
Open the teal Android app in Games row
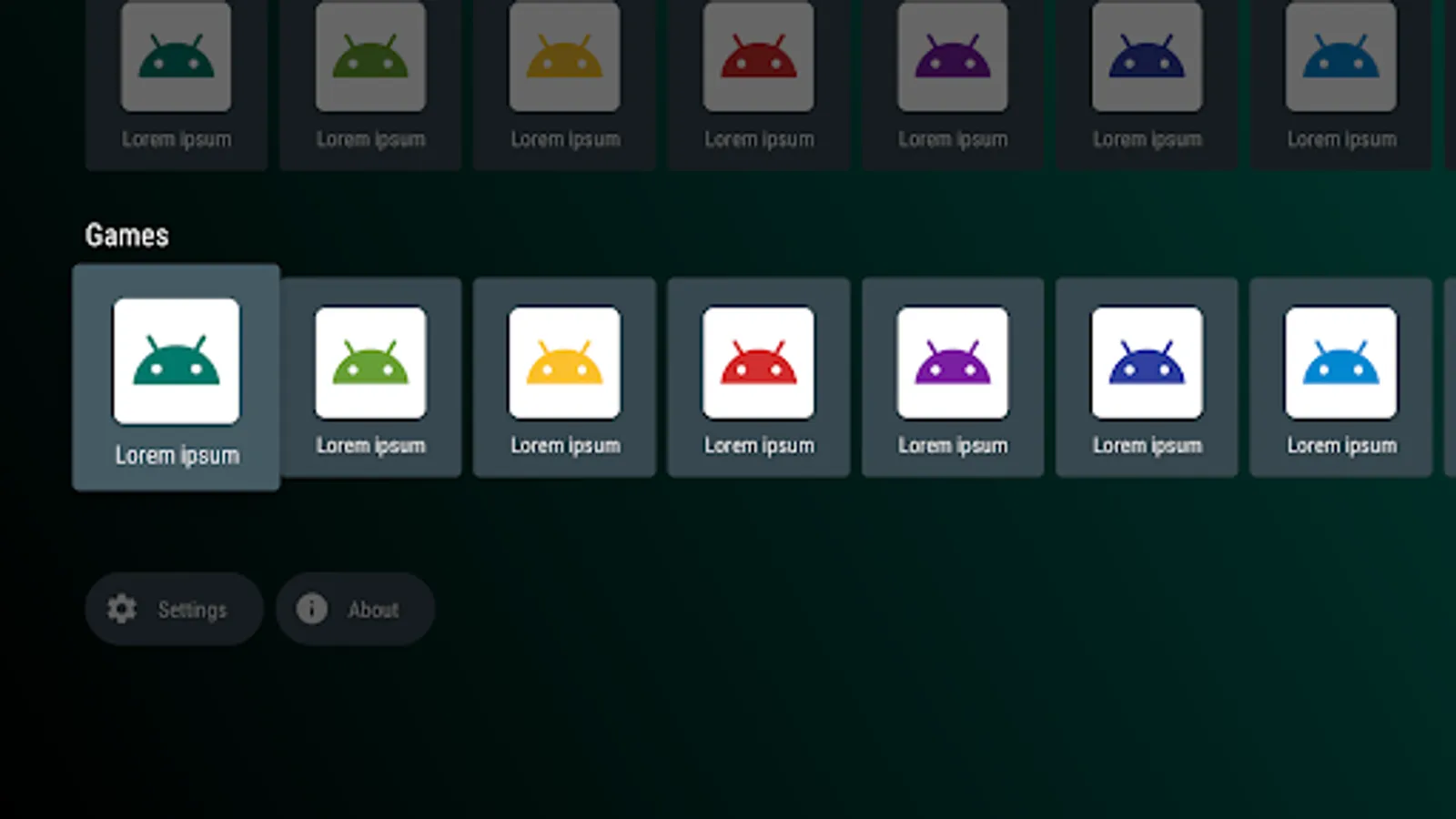coord(176,378)
